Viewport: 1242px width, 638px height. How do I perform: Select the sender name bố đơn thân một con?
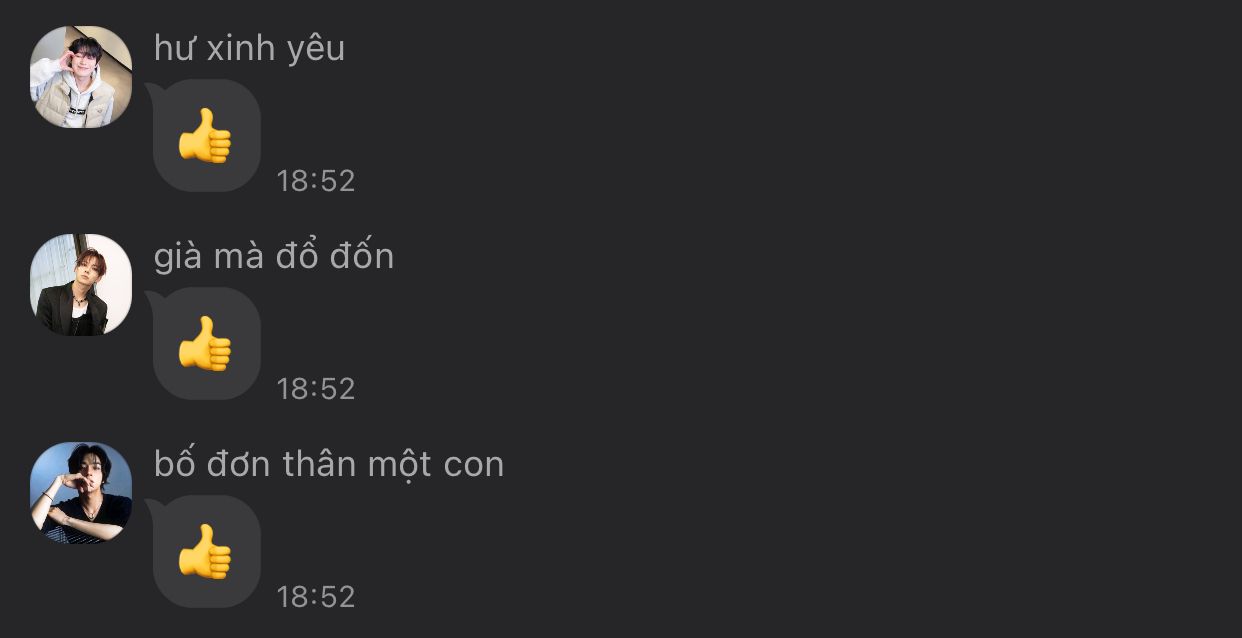pos(329,464)
